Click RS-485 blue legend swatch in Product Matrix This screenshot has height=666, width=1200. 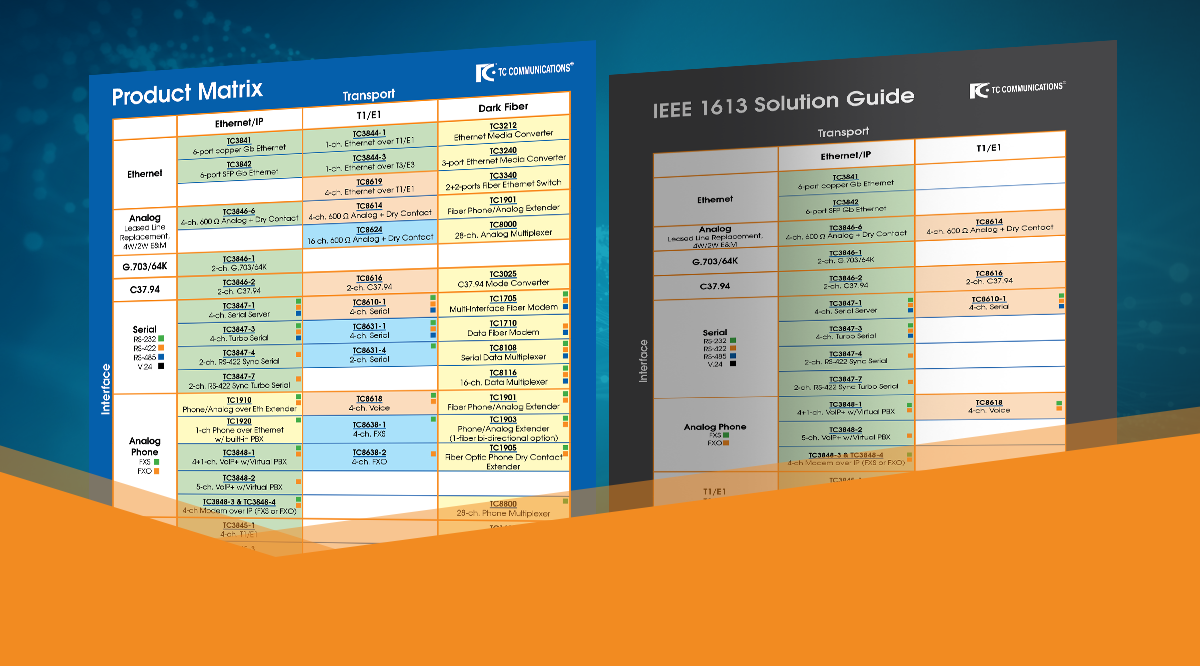(160, 358)
